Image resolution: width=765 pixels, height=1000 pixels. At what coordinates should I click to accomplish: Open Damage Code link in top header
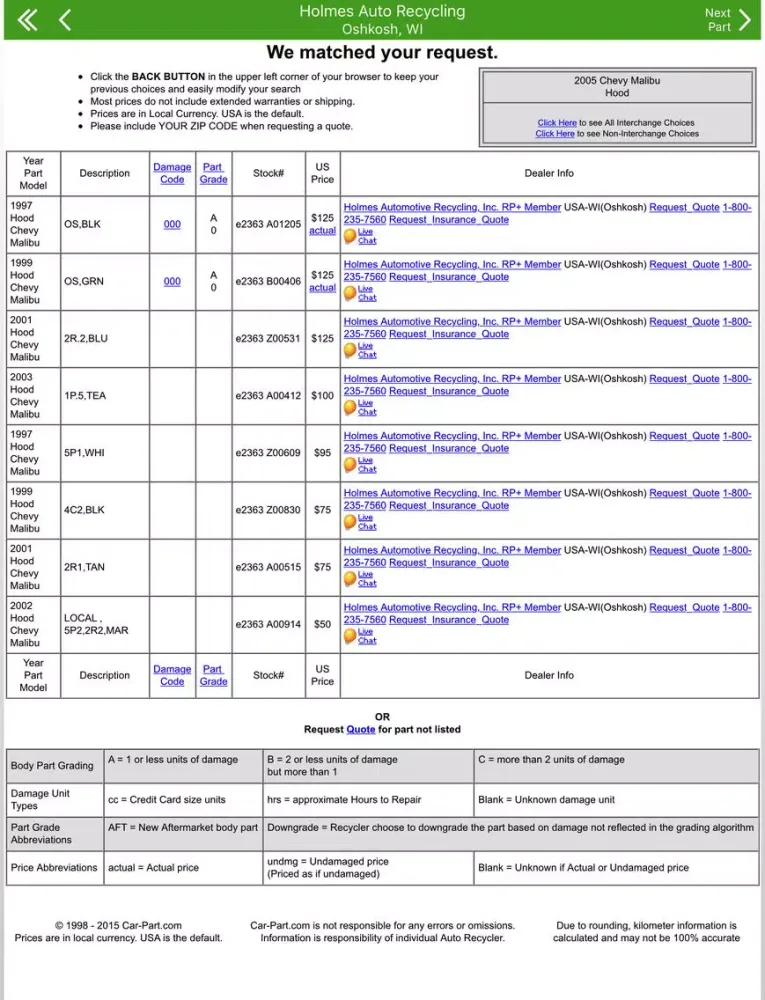tap(172, 173)
